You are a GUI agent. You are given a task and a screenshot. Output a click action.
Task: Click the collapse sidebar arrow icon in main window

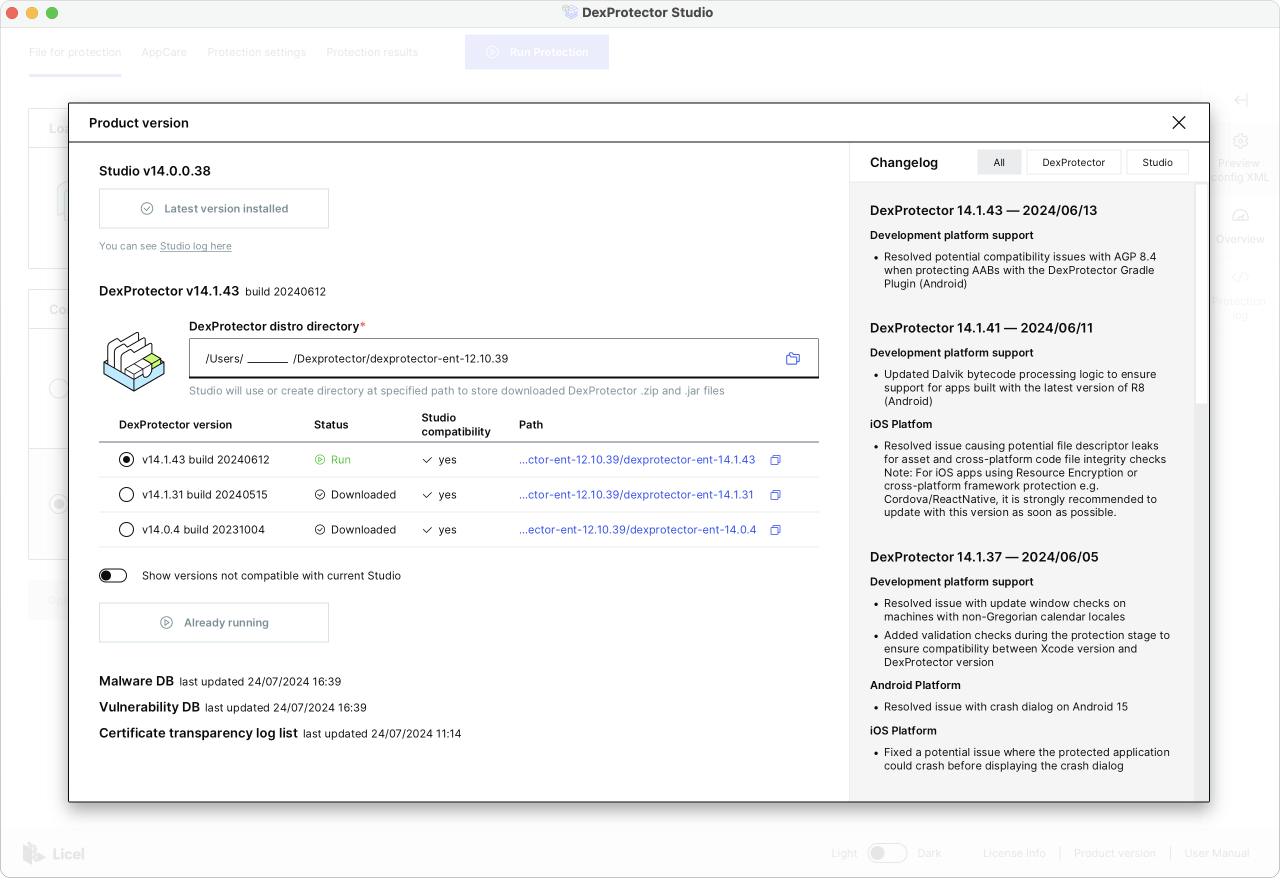(x=1241, y=100)
